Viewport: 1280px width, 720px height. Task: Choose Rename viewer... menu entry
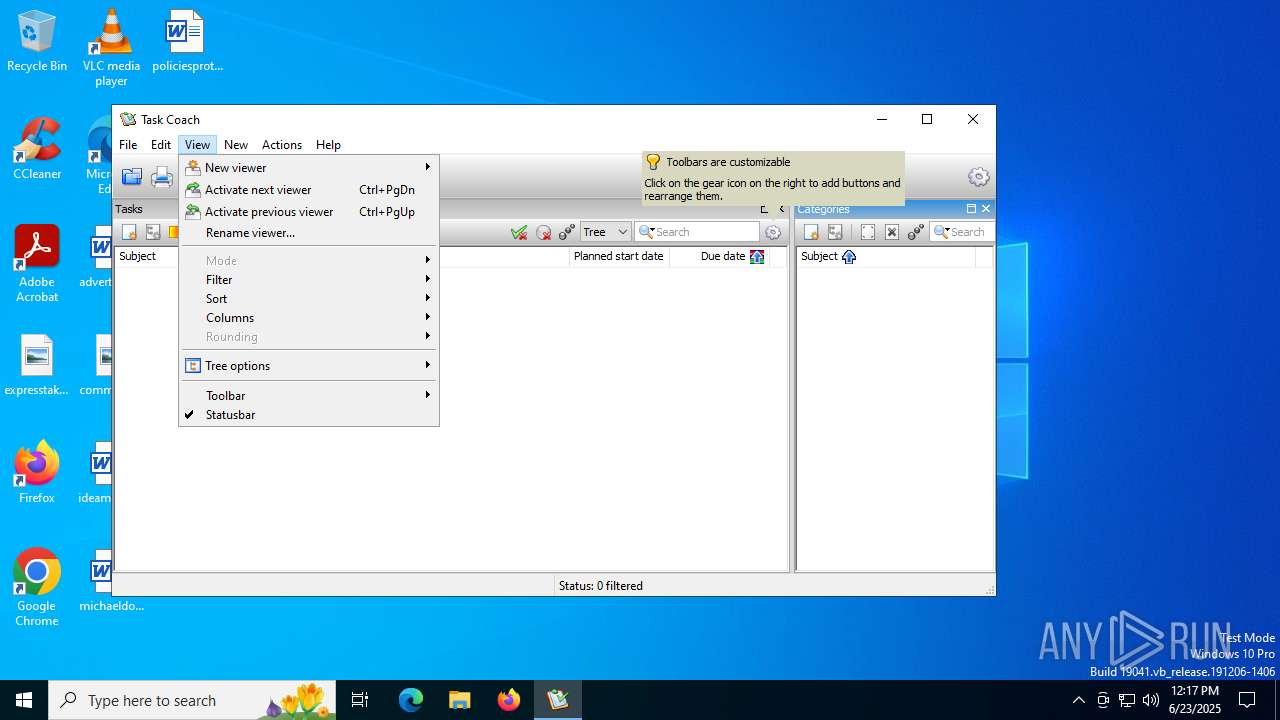(x=309, y=233)
